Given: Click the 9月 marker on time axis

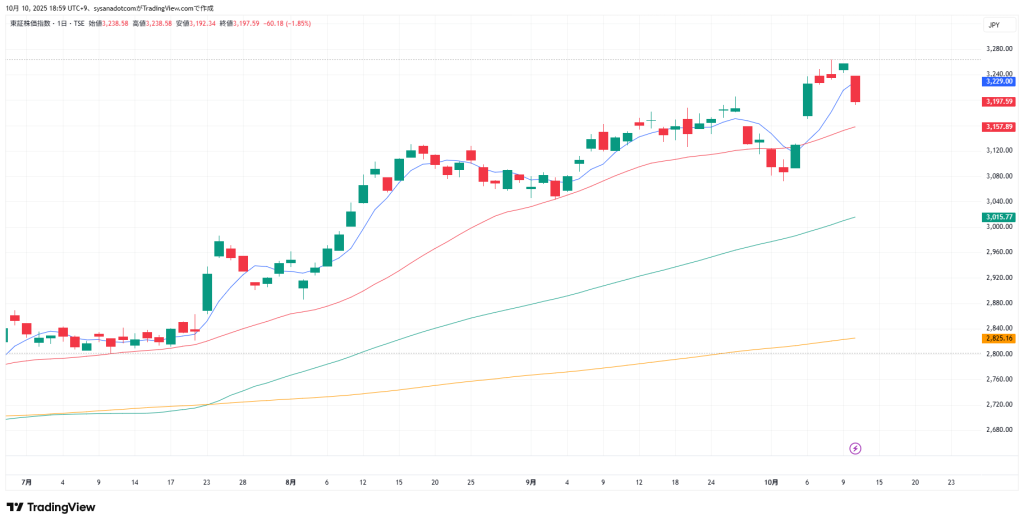Looking at the screenshot, I should click(531, 482).
